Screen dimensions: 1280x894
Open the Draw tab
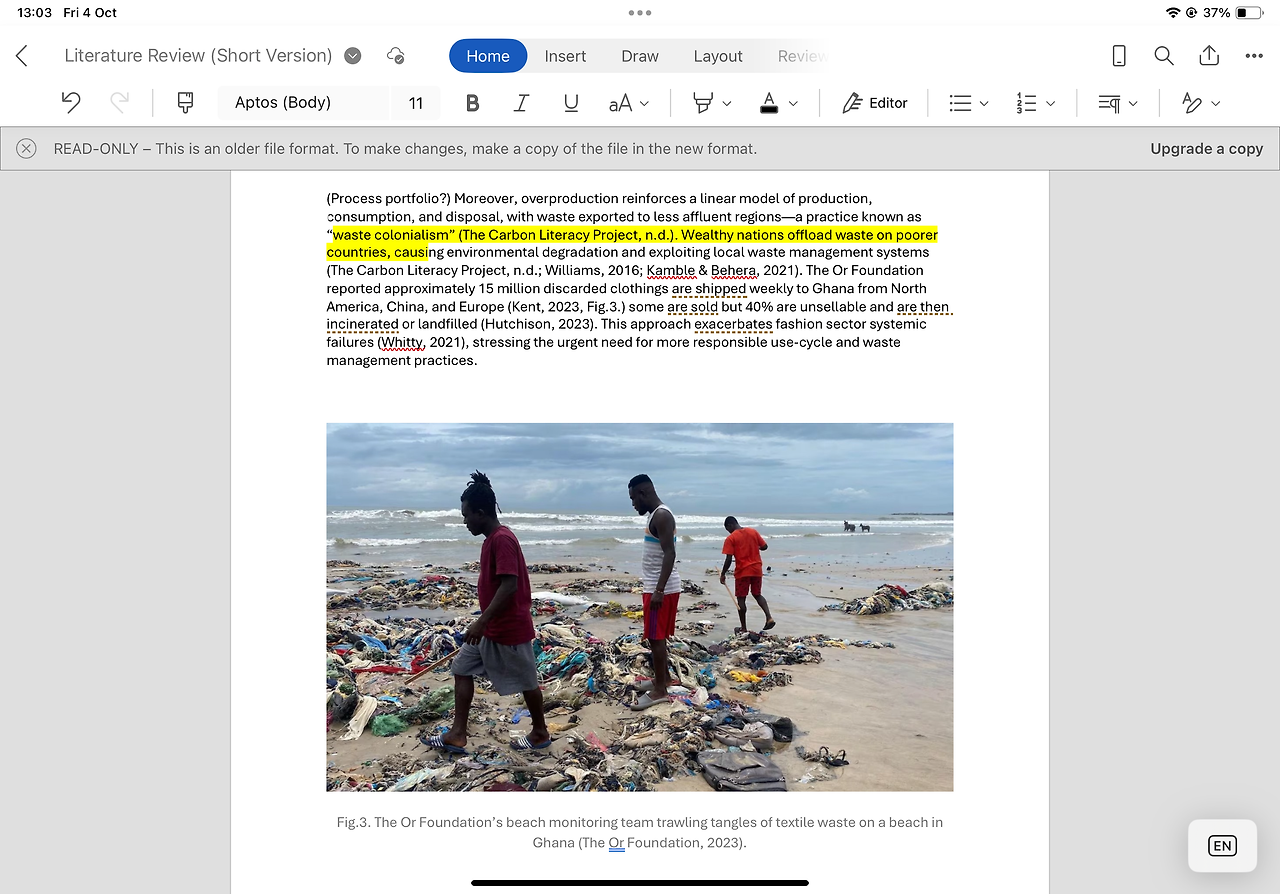pos(640,56)
